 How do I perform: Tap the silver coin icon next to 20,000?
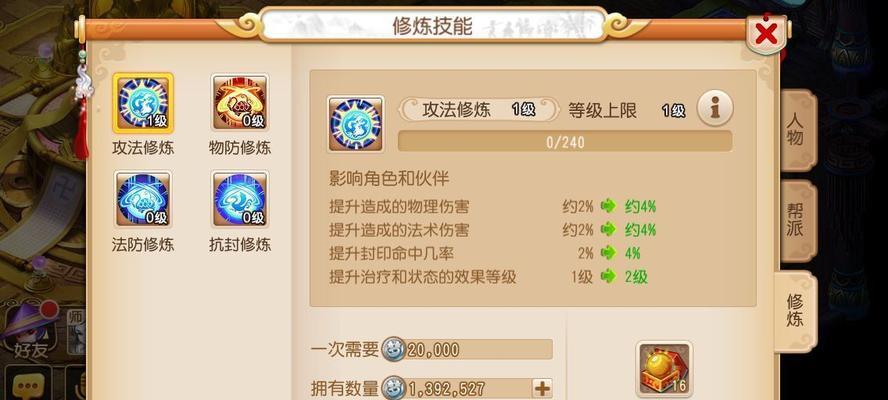coord(394,350)
